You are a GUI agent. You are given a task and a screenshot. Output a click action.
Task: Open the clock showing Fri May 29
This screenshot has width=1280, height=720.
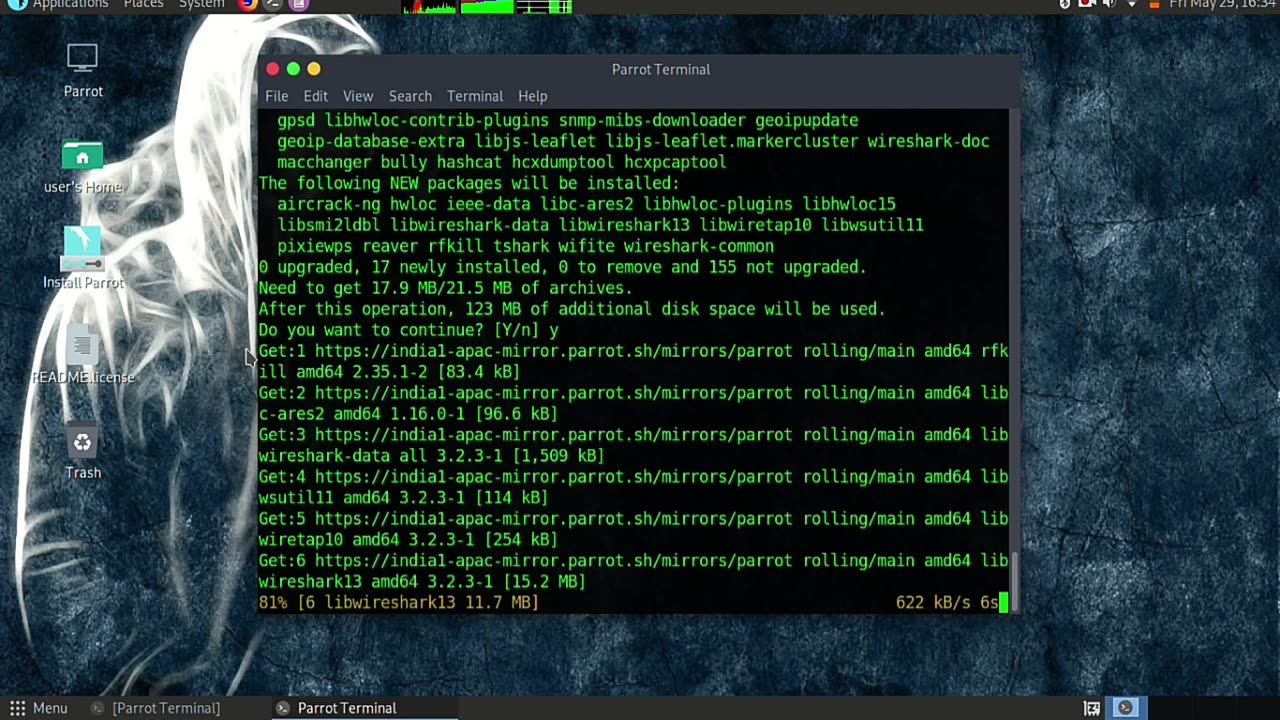tap(1222, 4)
